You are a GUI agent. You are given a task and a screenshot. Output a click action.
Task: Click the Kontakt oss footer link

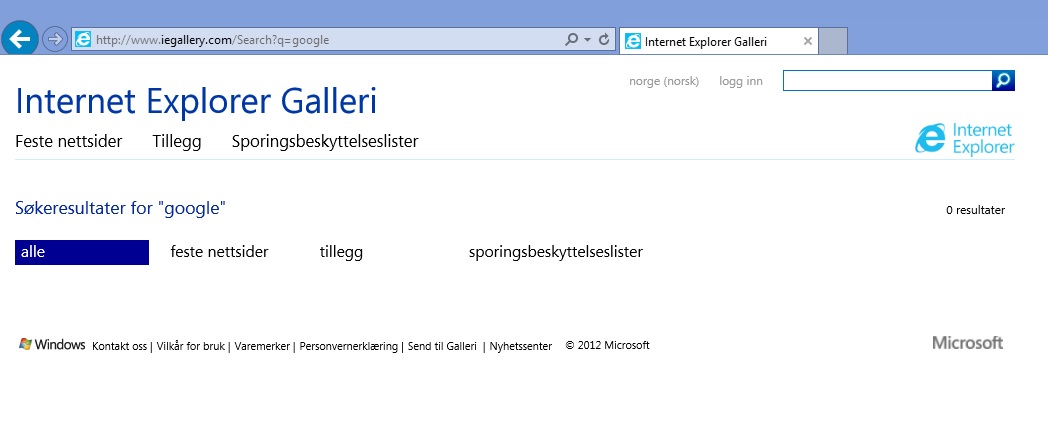pos(120,346)
